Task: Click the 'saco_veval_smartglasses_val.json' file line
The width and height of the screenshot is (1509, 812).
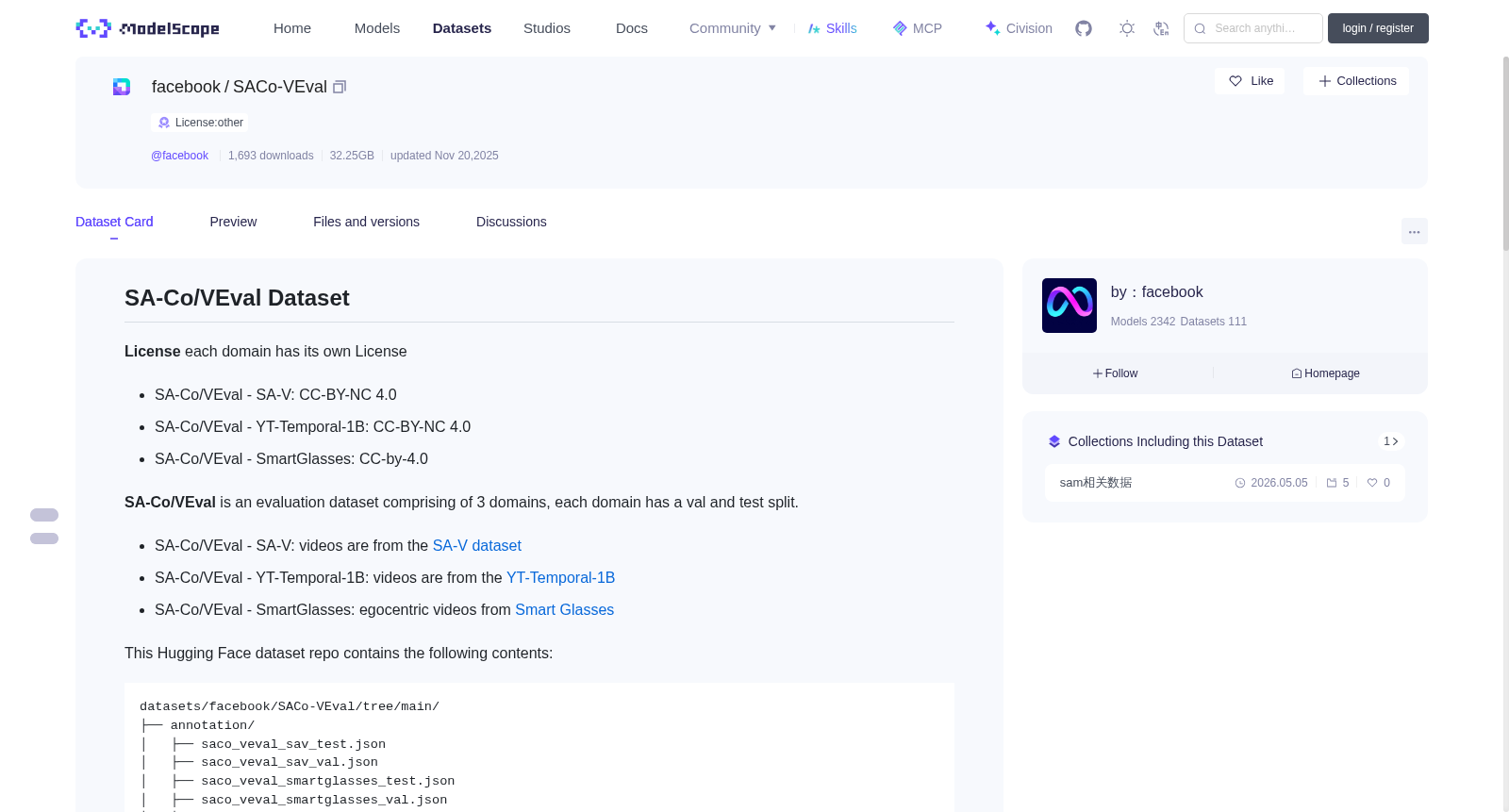Action: (x=324, y=800)
